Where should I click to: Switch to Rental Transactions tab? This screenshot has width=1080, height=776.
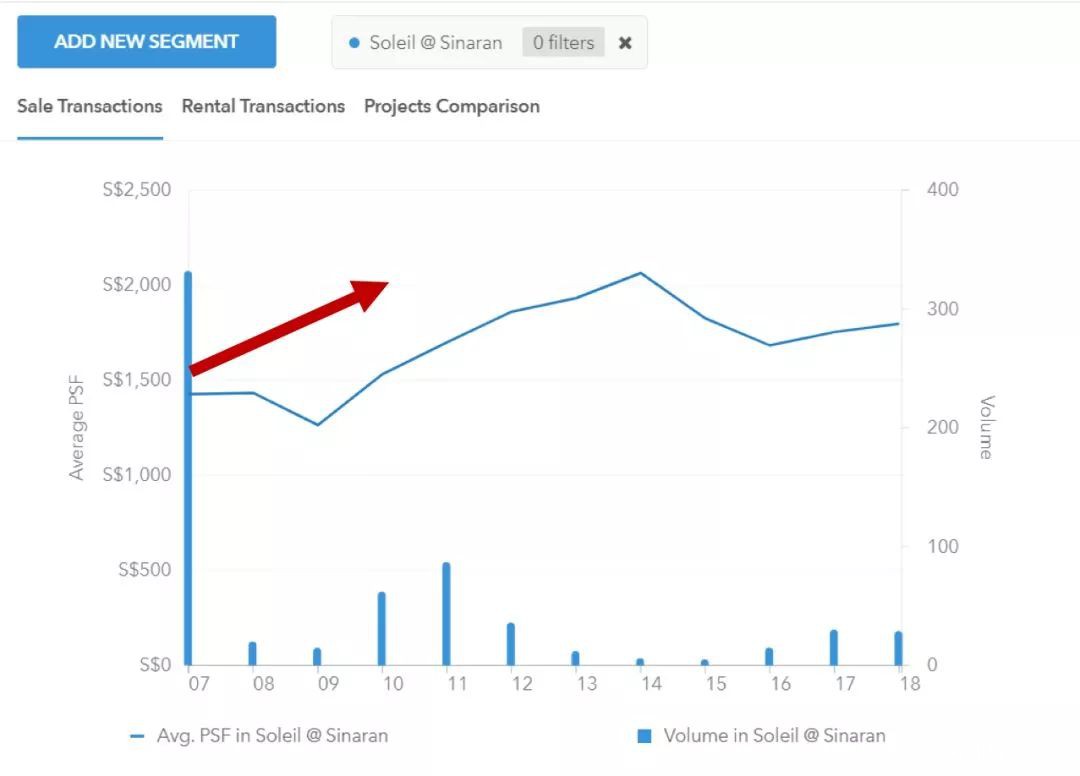pos(263,106)
